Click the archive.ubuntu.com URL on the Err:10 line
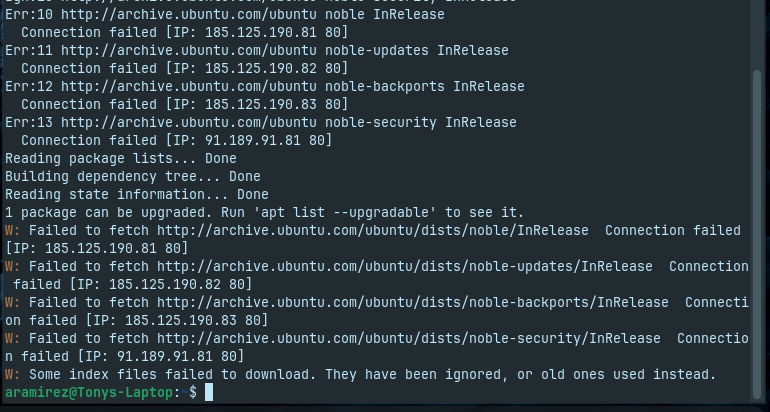 (x=189, y=14)
